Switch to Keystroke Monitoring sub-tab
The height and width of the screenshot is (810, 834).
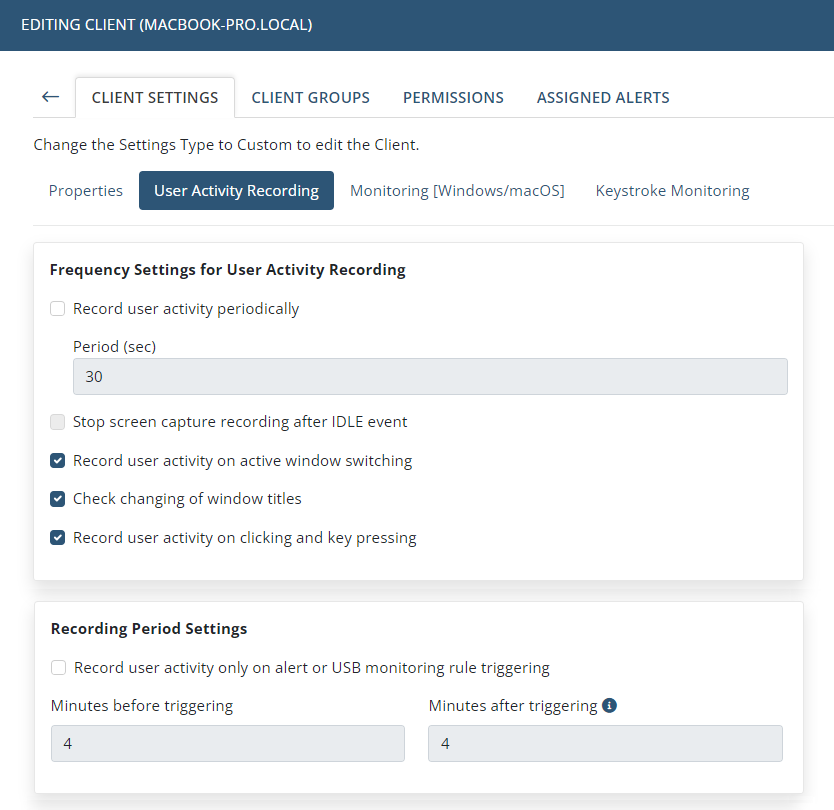pyautogui.click(x=672, y=190)
